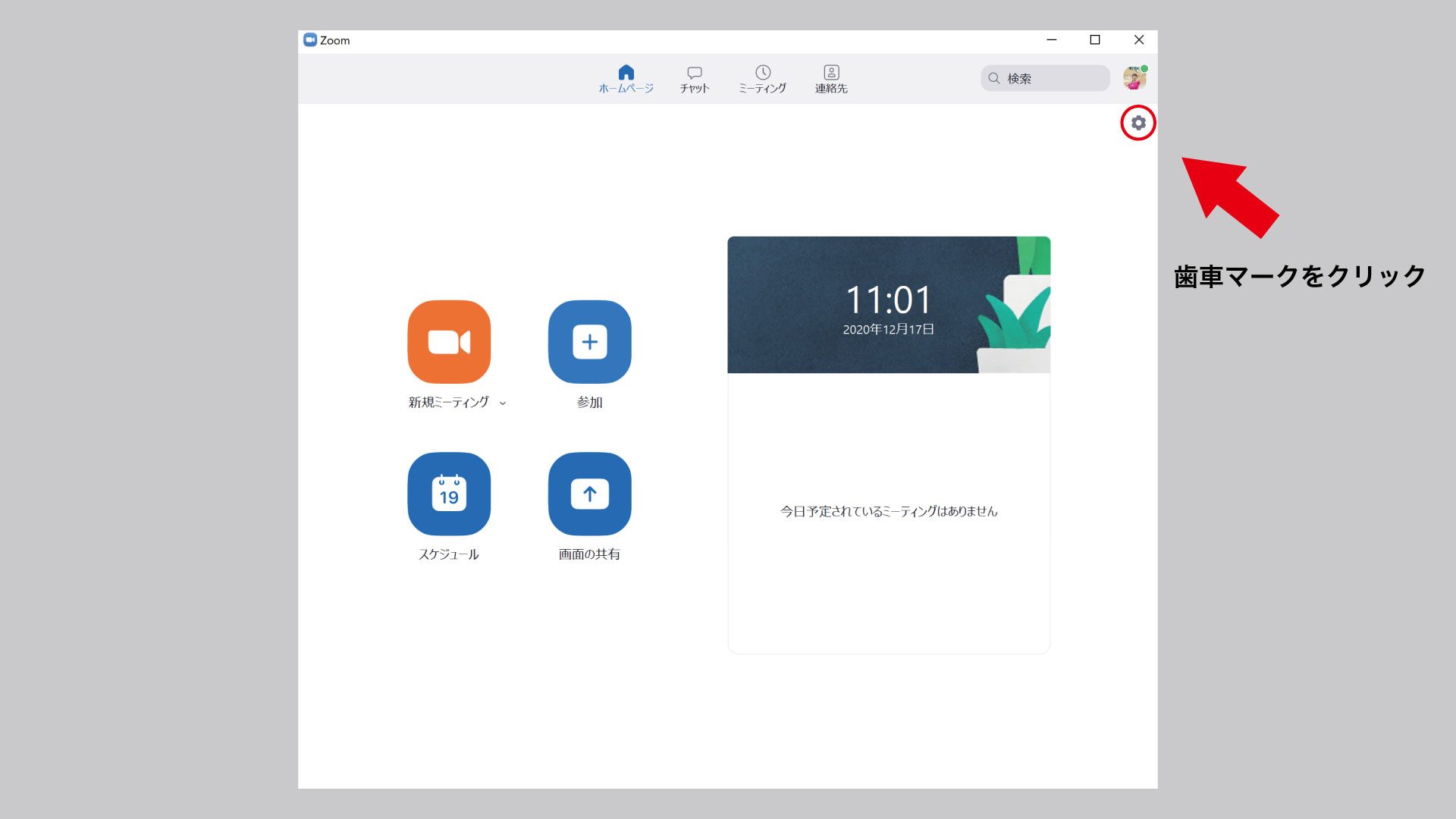Click the 11:01 clock banner
This screenshot has height=819, width=1456.
coord(889,305)
